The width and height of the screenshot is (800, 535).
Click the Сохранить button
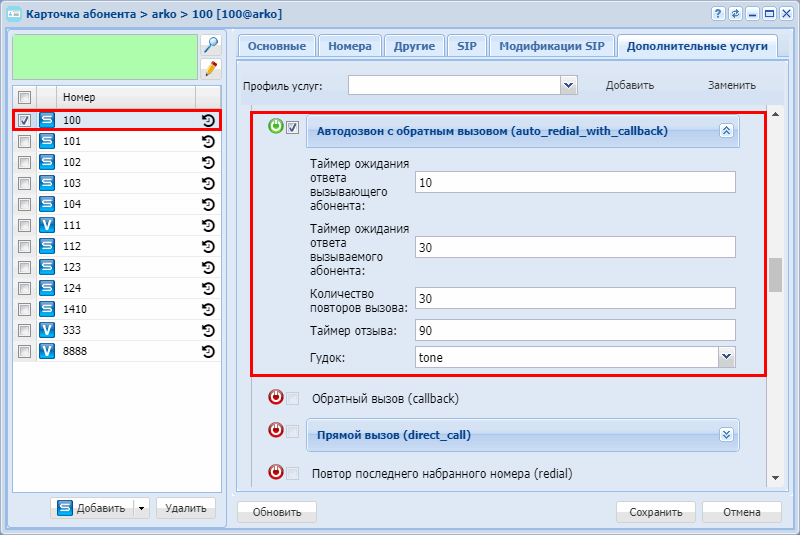pos(656,512)
